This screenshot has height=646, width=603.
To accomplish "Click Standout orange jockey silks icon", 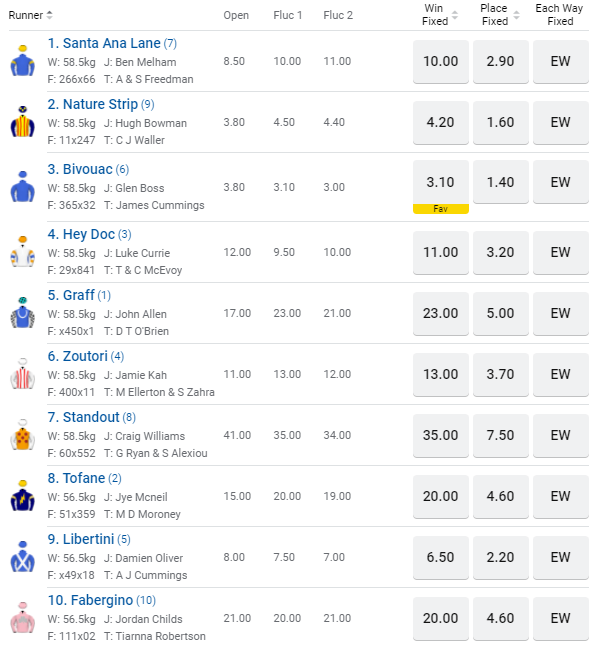I will (x=22, y=435).
